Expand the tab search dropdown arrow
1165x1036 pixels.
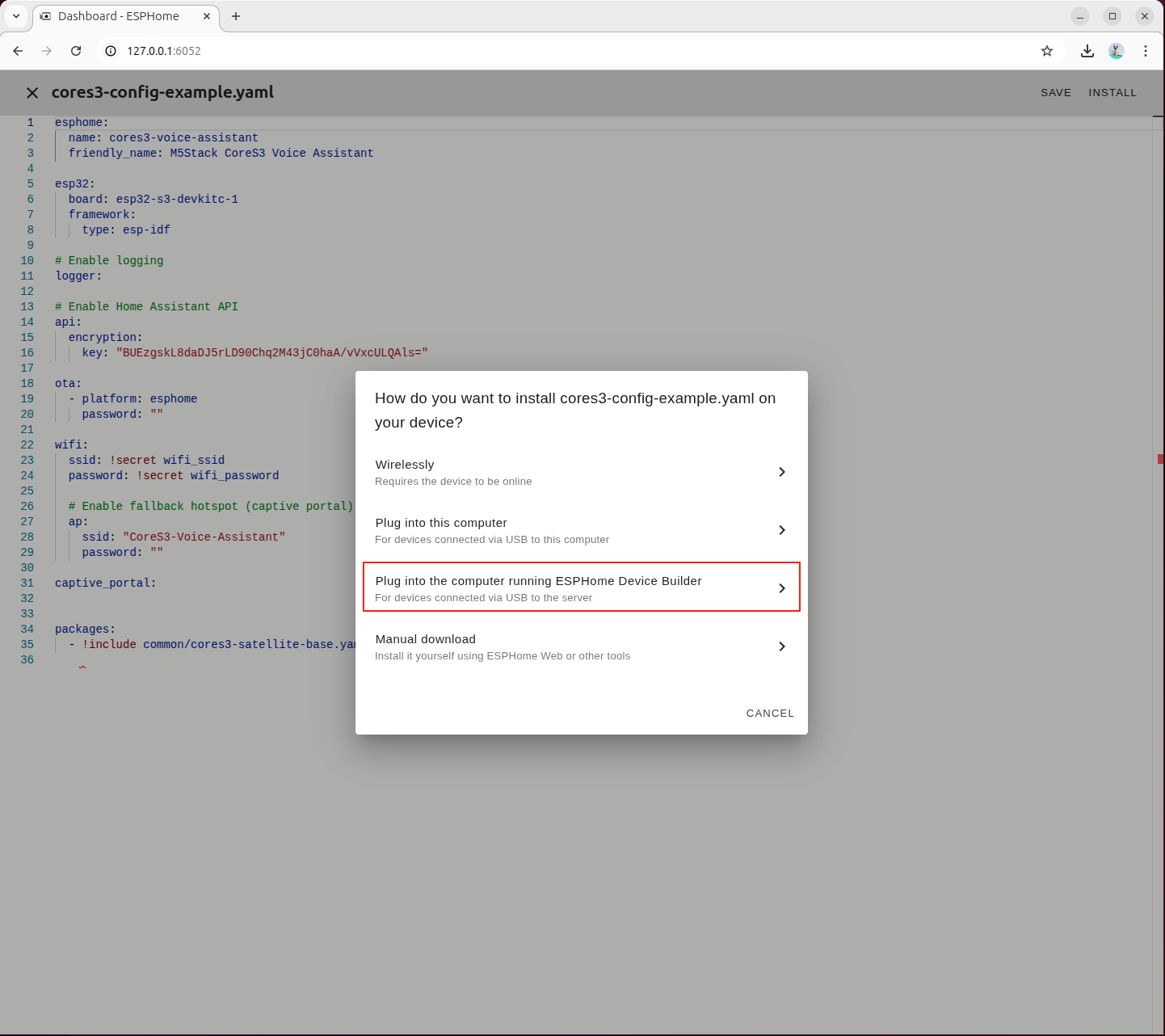coord(16,16)
